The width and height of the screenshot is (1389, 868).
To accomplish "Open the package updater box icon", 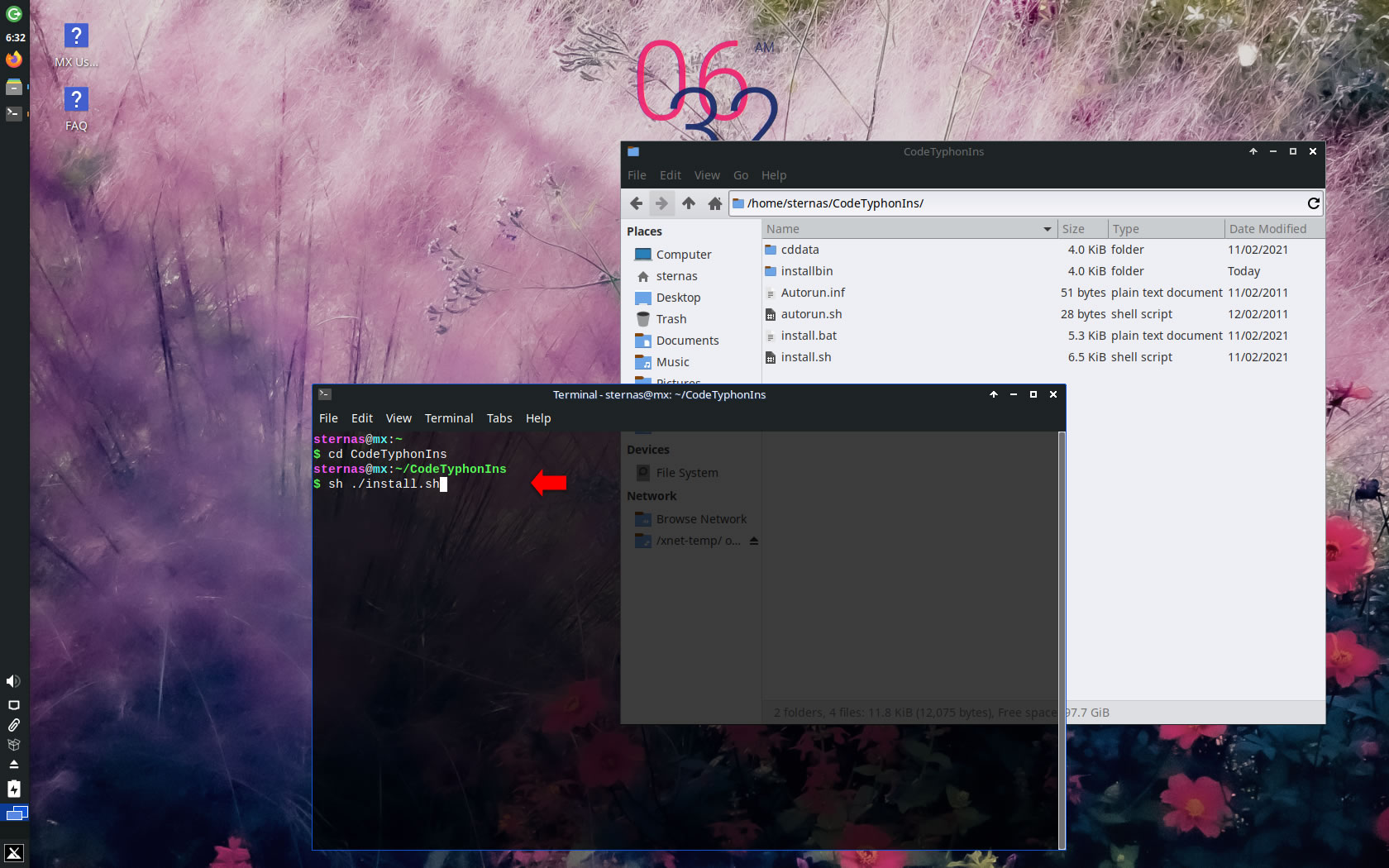I will click(14, 745).
